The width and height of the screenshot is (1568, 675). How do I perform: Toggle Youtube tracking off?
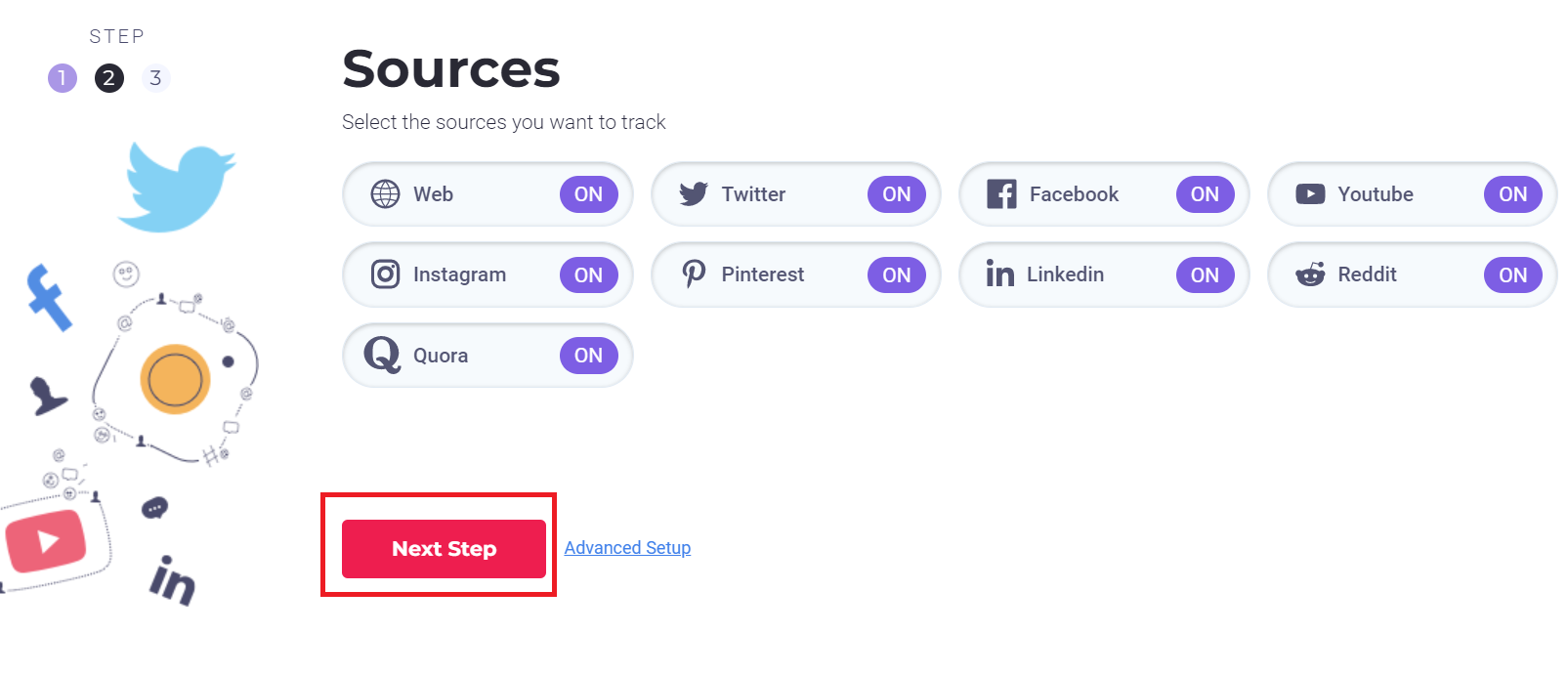pyautogui.click(x=1513, y=194)
